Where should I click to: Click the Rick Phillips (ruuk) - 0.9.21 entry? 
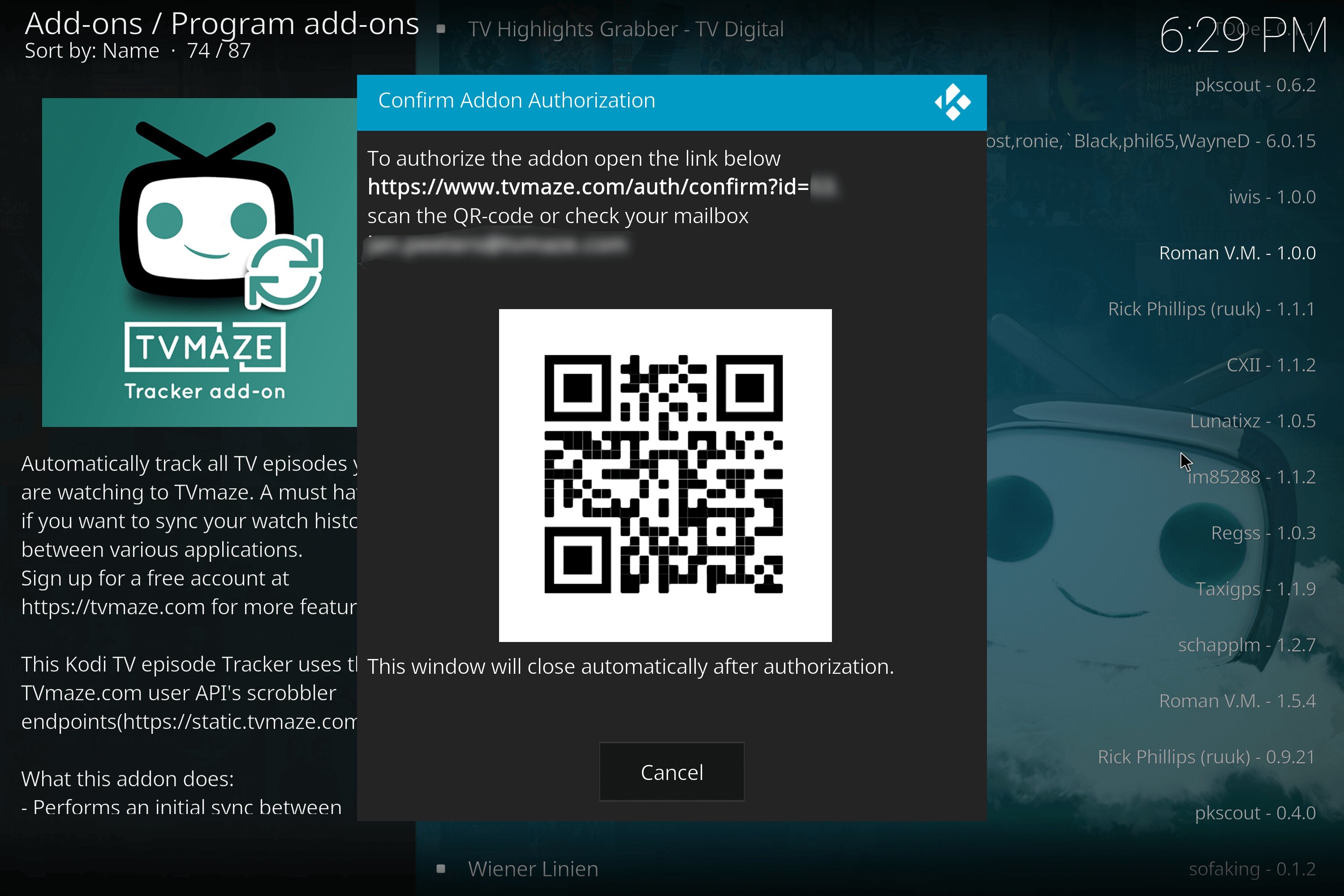point(1206,757)
